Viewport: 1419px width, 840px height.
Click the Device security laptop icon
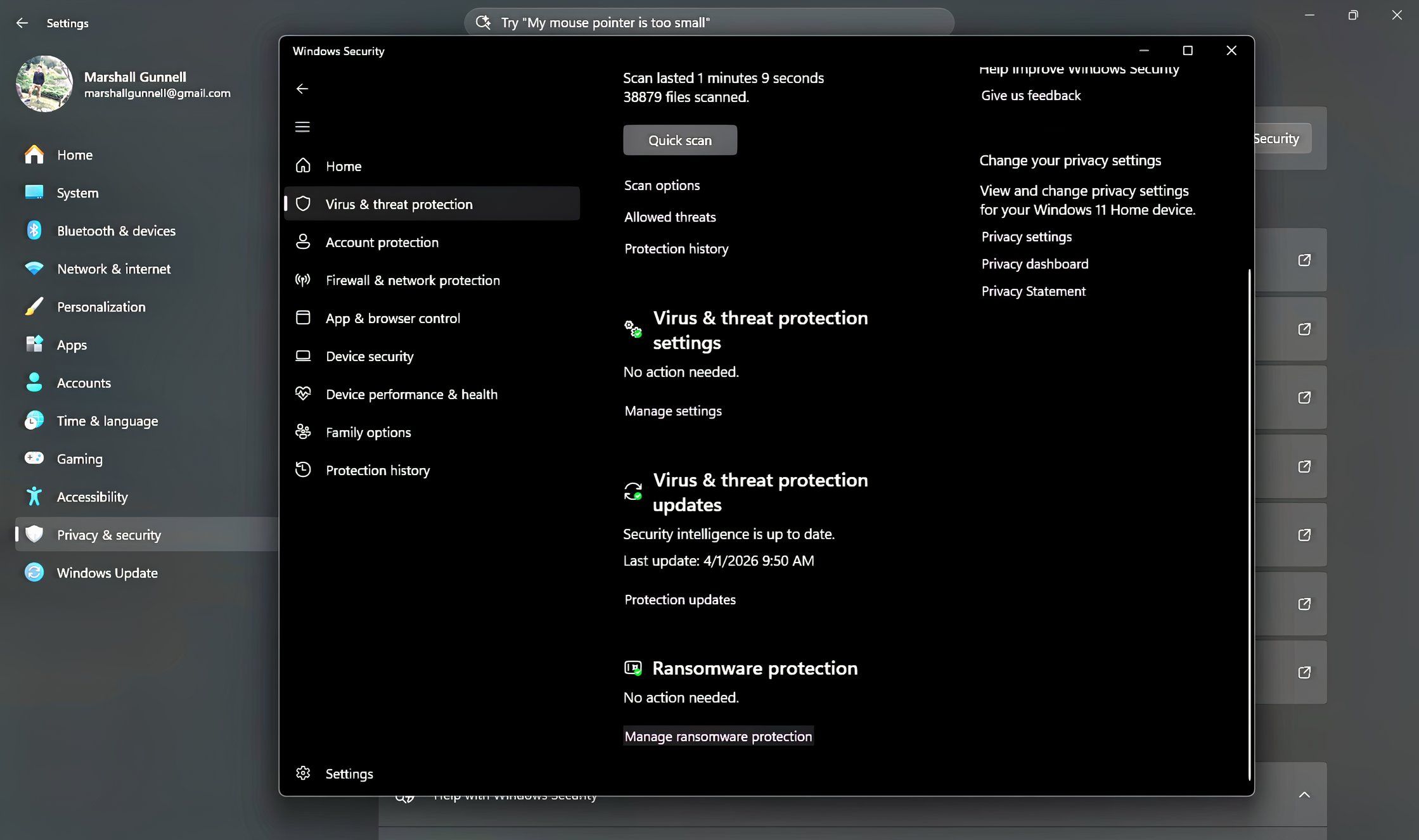(303, 356)
